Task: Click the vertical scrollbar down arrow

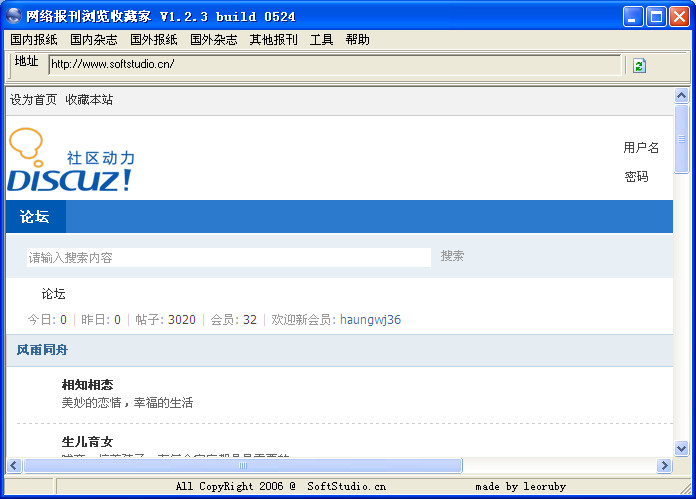Action: (681, 448)
